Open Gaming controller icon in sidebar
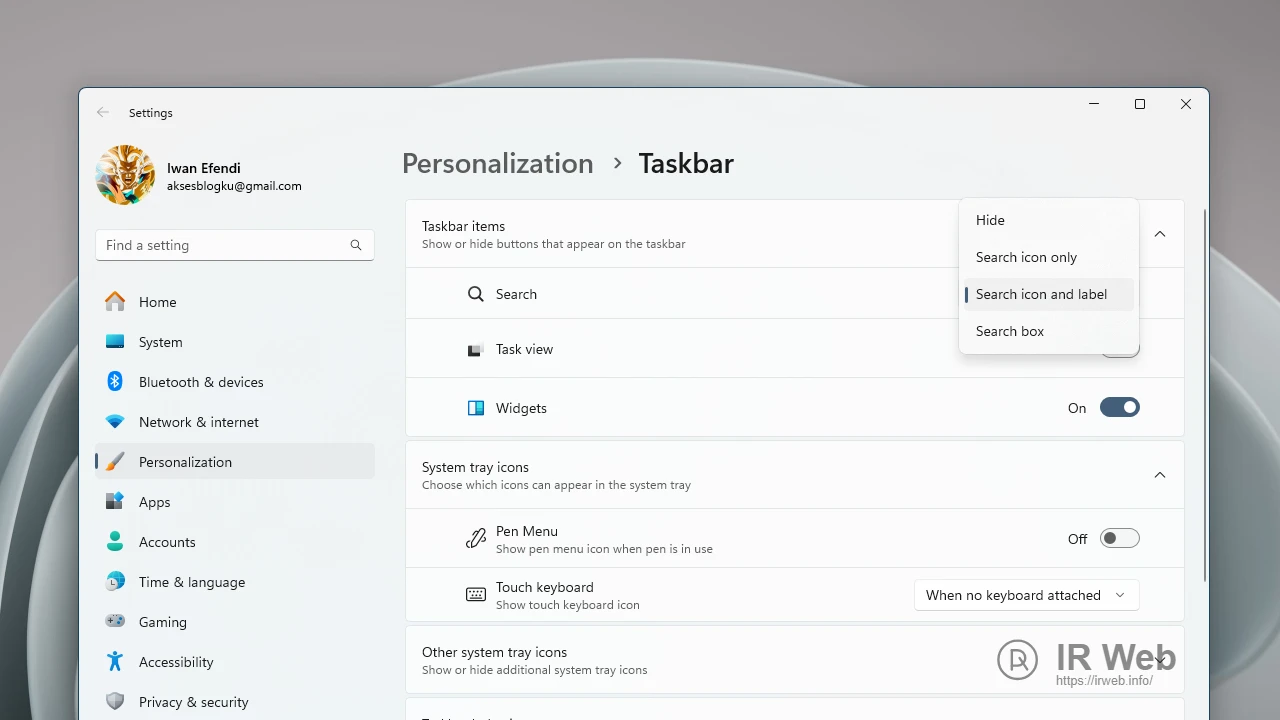Image resolution: width=1280 pixels, height=720 pixels. coord(115,622)
